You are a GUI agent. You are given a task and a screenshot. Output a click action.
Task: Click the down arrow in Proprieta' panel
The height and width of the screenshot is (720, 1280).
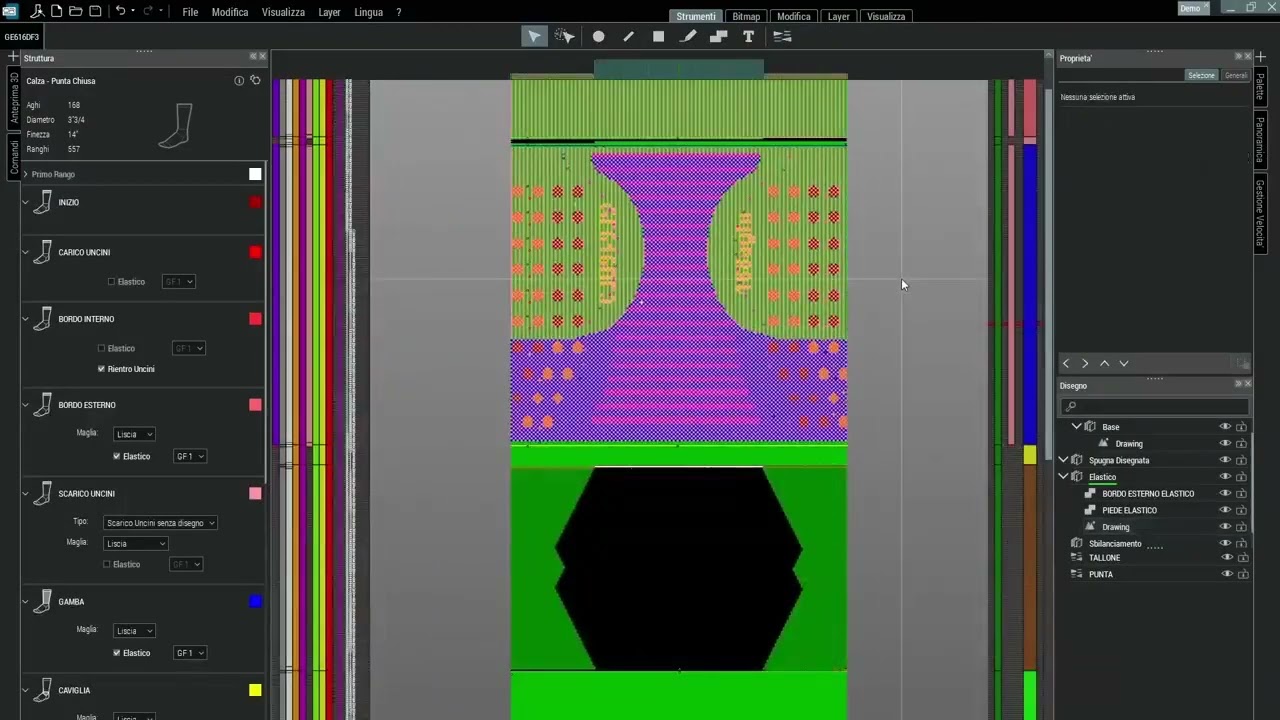[x=1124, y=364]
